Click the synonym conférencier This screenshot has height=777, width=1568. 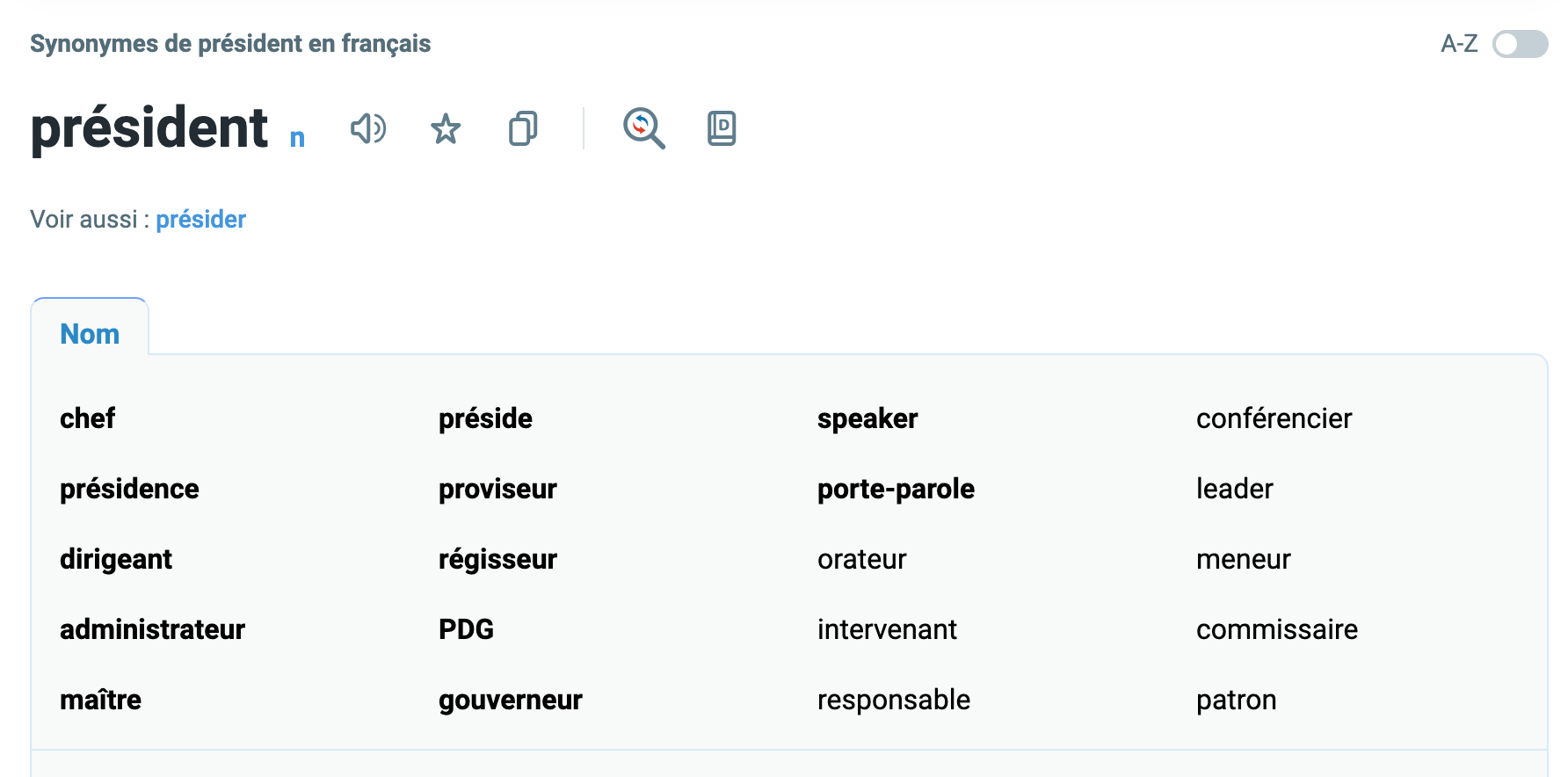[x=1274, y=418]
